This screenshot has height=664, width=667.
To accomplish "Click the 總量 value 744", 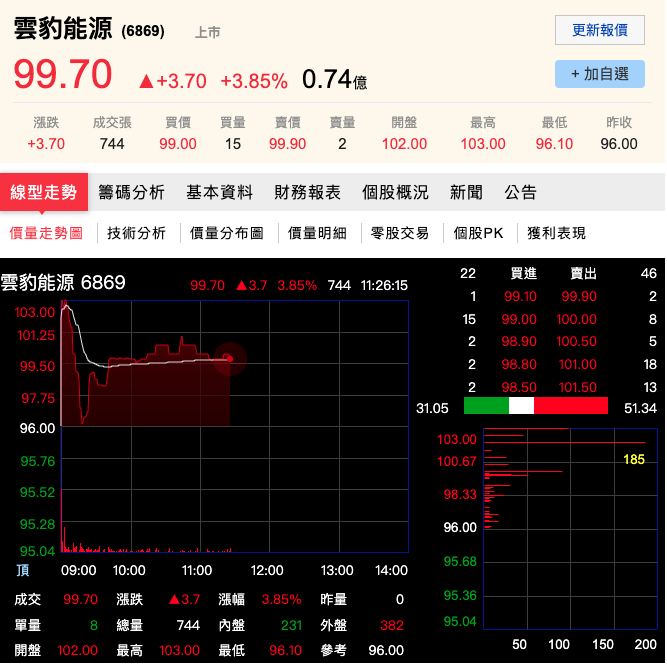I will point(188,625).
